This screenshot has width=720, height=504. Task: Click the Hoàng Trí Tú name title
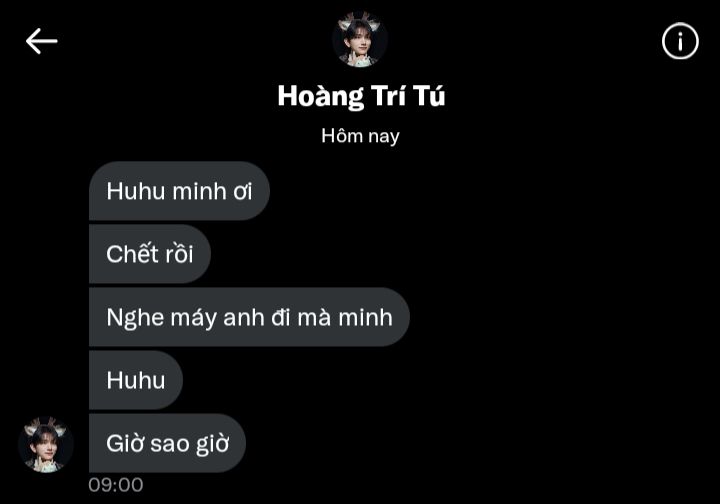point(361,96)
